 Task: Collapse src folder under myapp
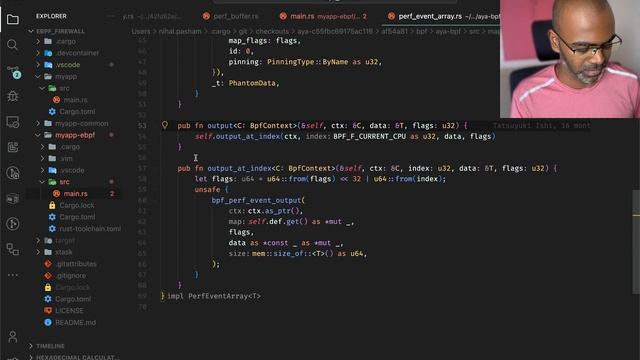(42, 88)
